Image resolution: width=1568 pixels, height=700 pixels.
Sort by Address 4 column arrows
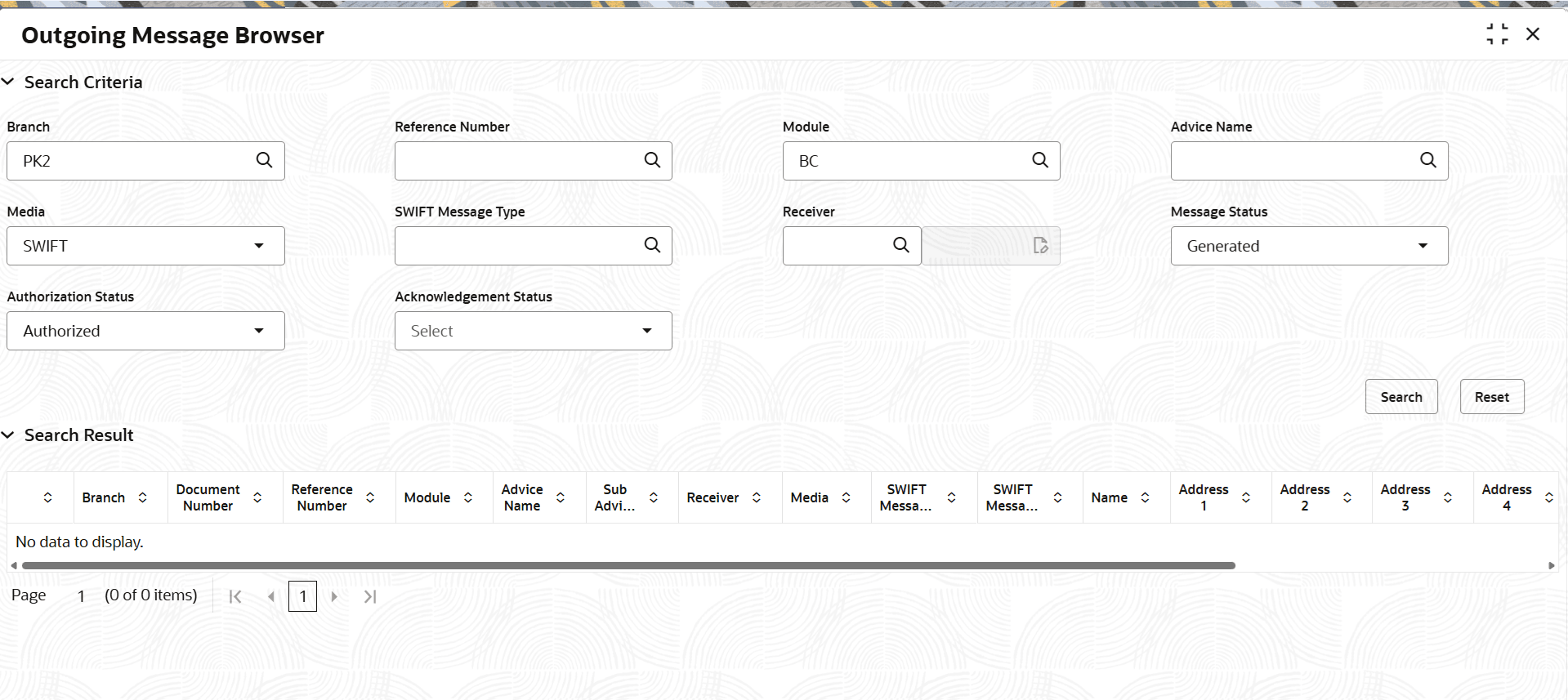1549,497
